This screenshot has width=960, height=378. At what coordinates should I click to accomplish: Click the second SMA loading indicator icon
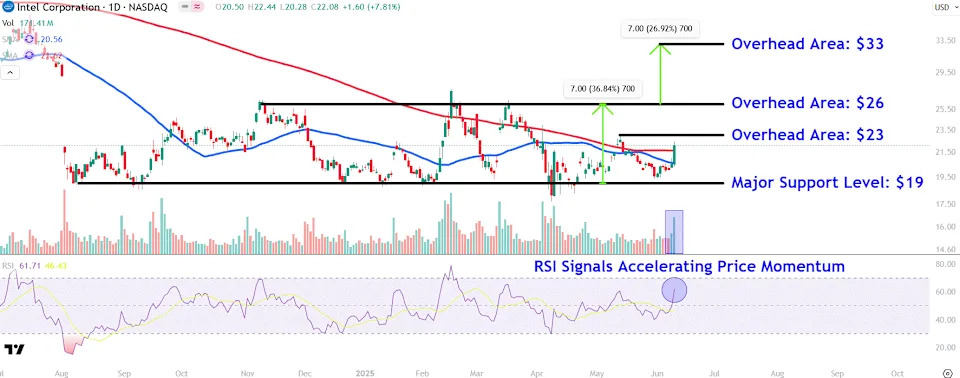pos(29,55)
